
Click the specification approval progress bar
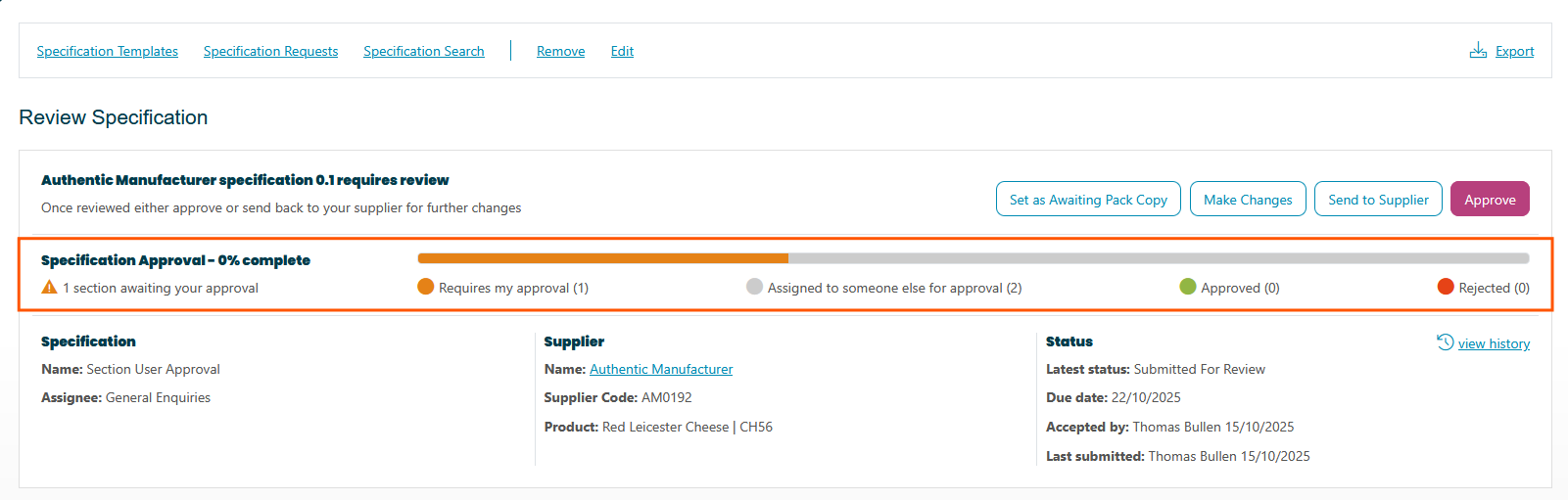click(x=973, y=258)
